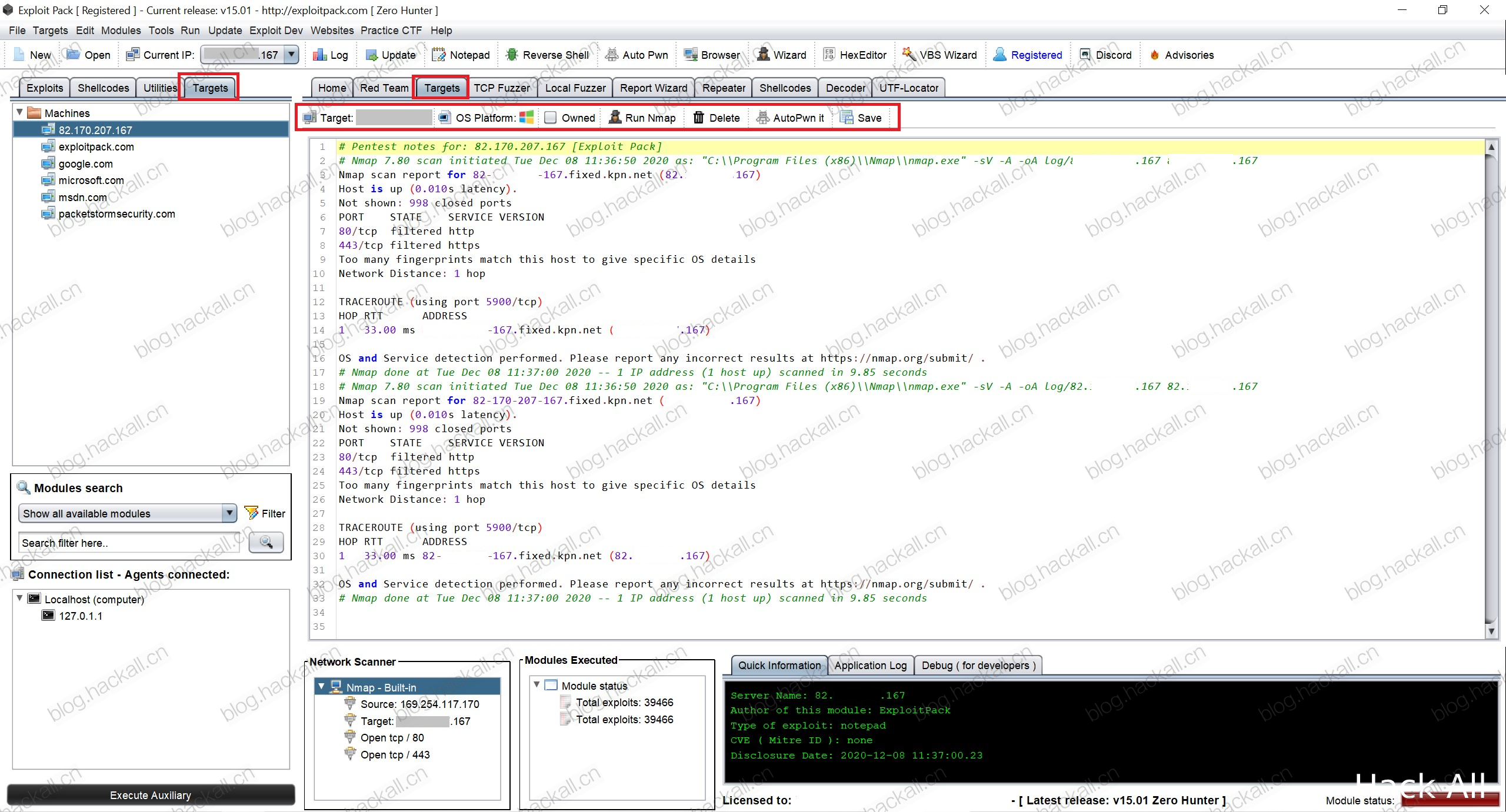This screenshot has width=1506, height=812.
Task: Click Run Nmap in the target toolbar
Action: click(642, 118)
